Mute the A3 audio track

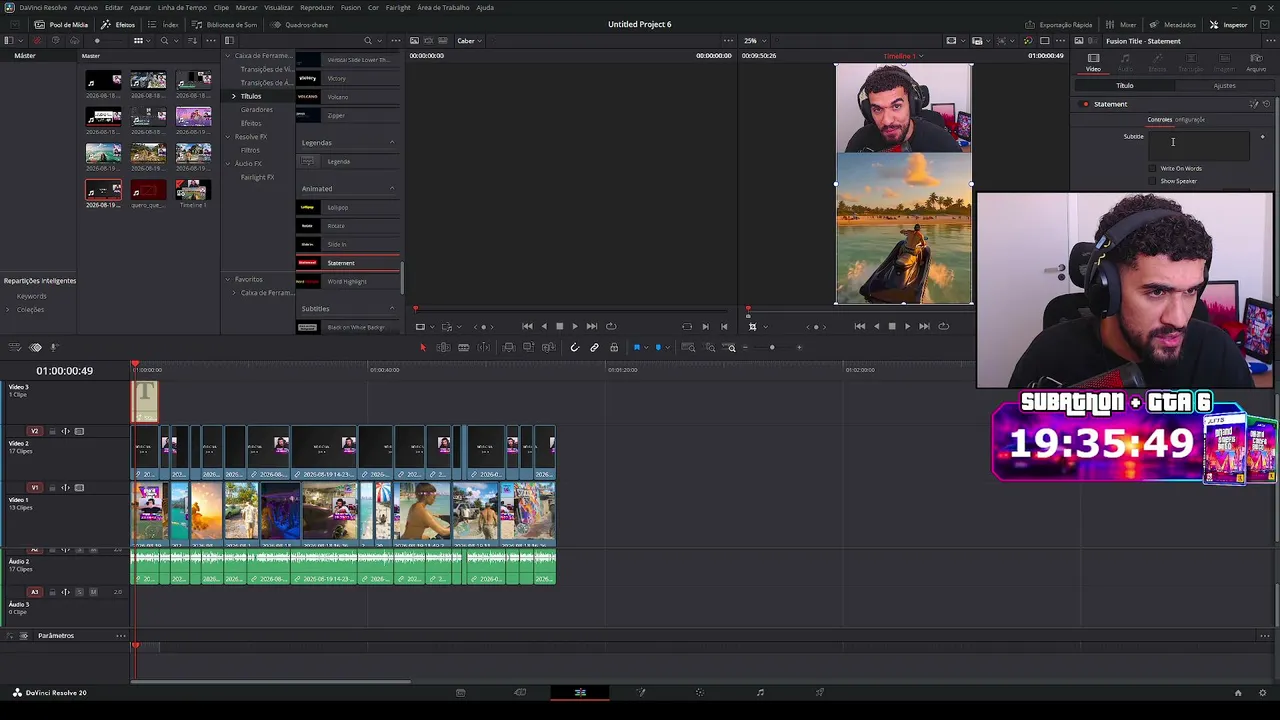[x=93, y=592]
